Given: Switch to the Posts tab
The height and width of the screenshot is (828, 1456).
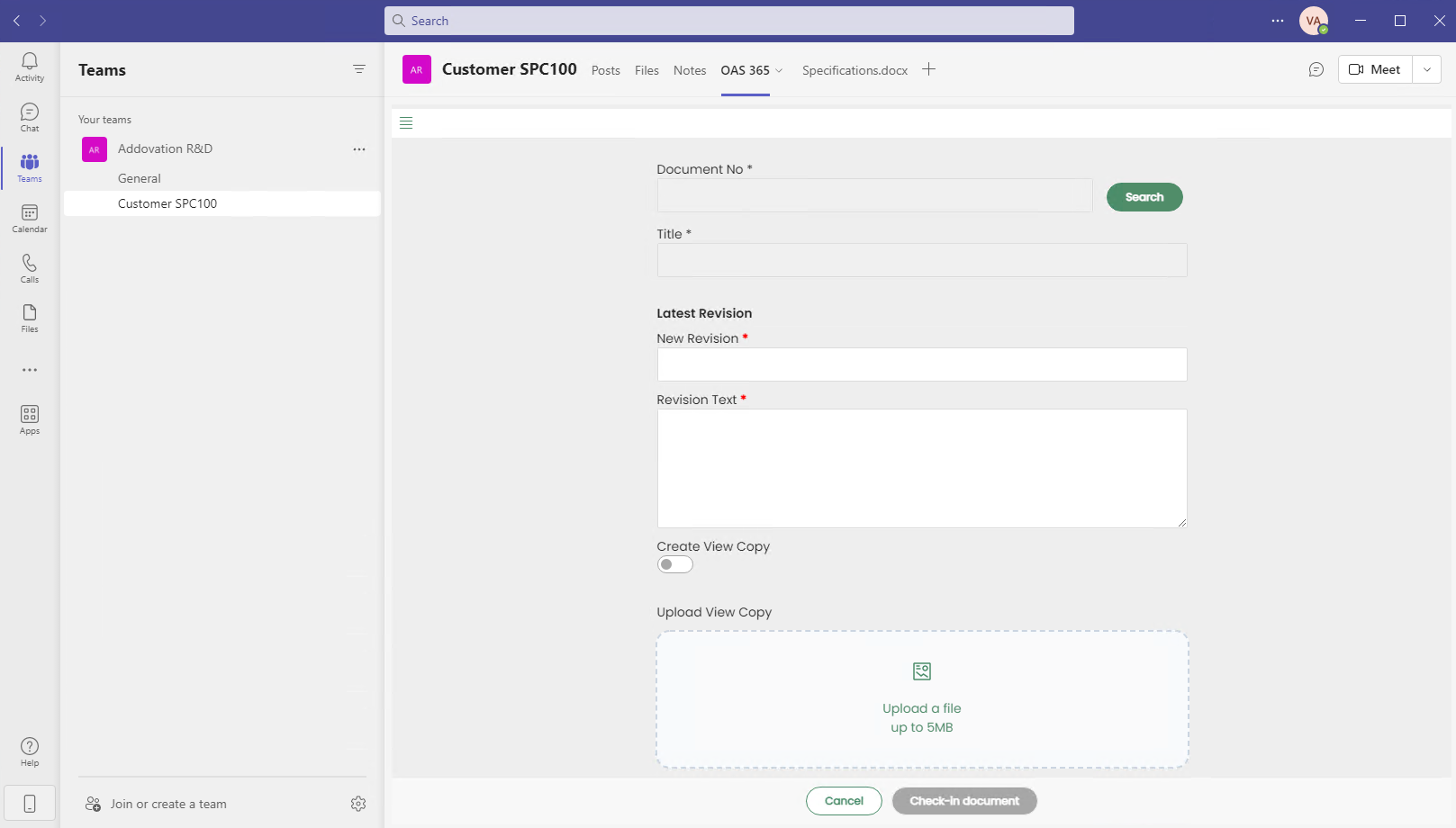Looking at the screenshot, I should (605, 70).
